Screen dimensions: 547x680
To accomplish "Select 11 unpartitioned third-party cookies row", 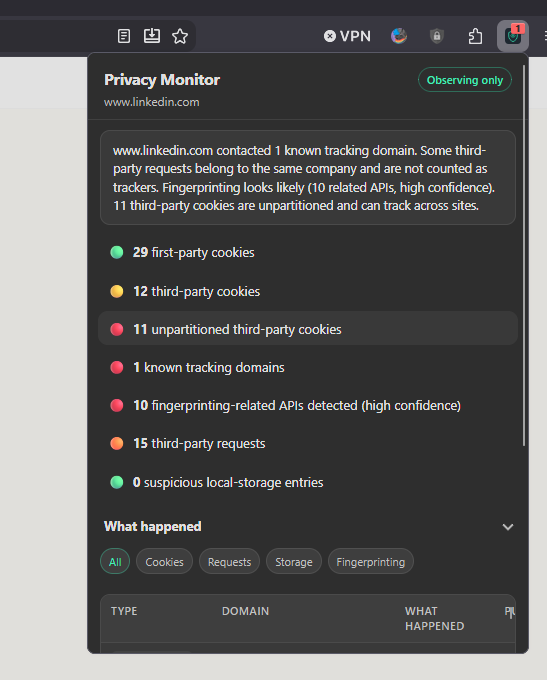I will pyautogui.click(x=308, y=329).
